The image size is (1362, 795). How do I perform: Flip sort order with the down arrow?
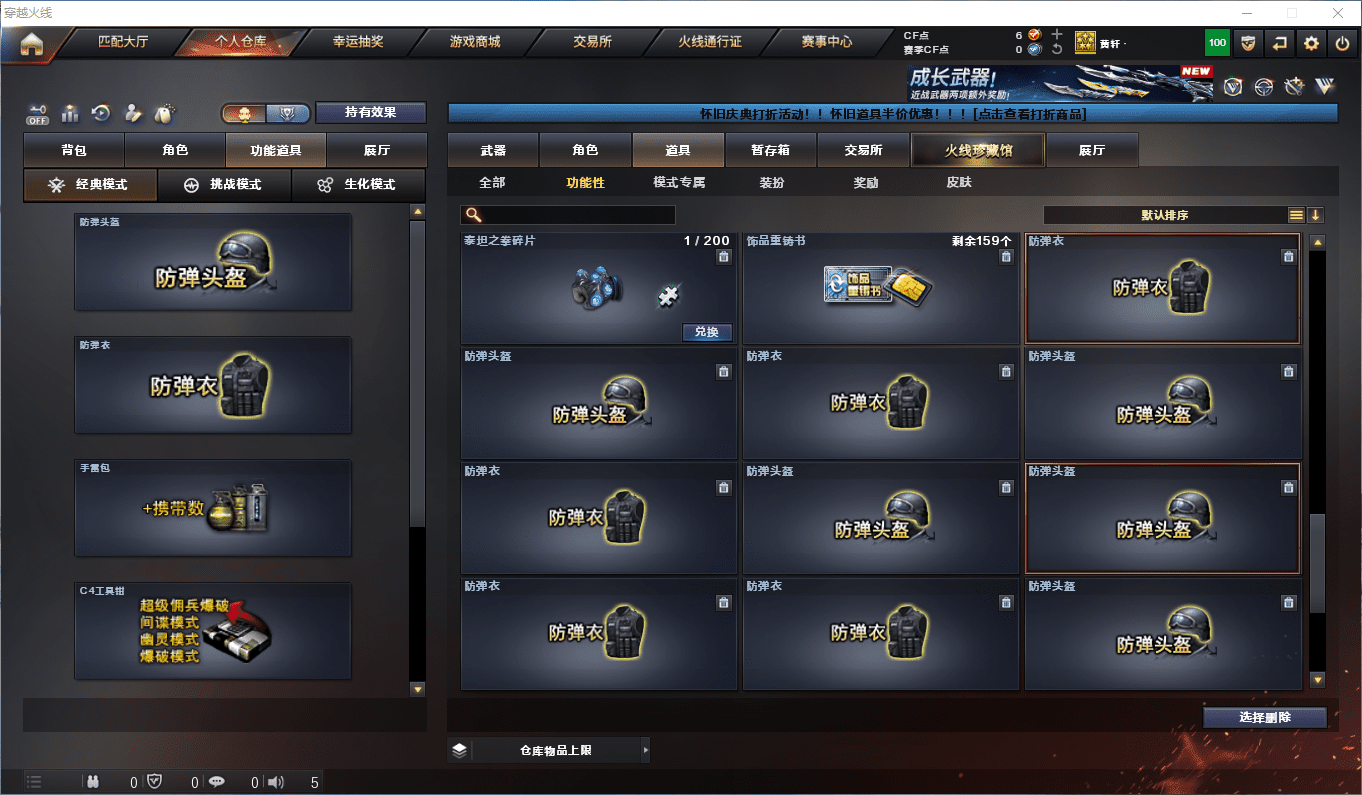(x=1315, y=215)
